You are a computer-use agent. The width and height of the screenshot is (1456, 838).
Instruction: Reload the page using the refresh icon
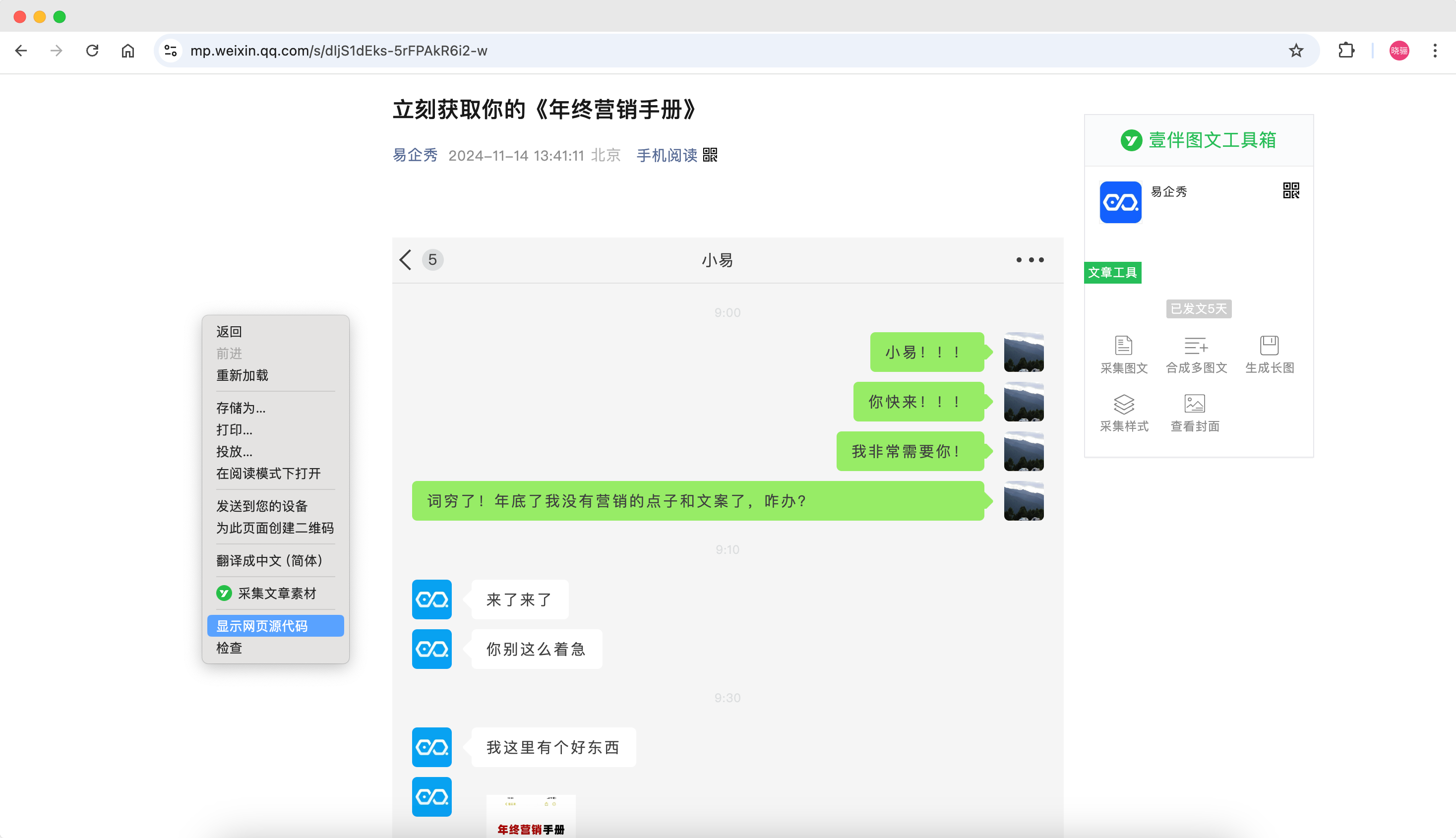coord(92,51)
